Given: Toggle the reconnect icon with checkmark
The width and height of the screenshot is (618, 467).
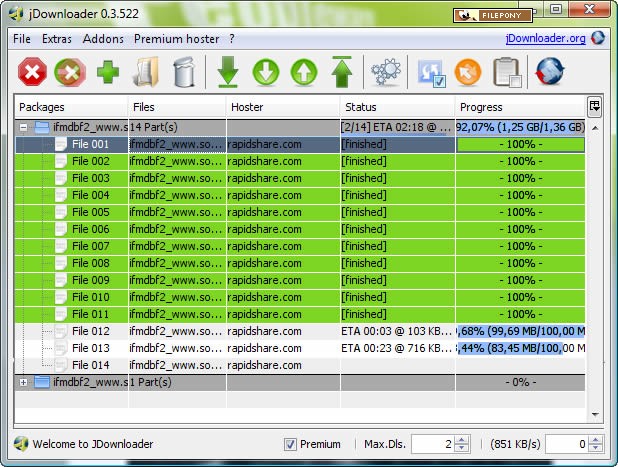Looking at the screenshot, I should [x=431, y=73].
